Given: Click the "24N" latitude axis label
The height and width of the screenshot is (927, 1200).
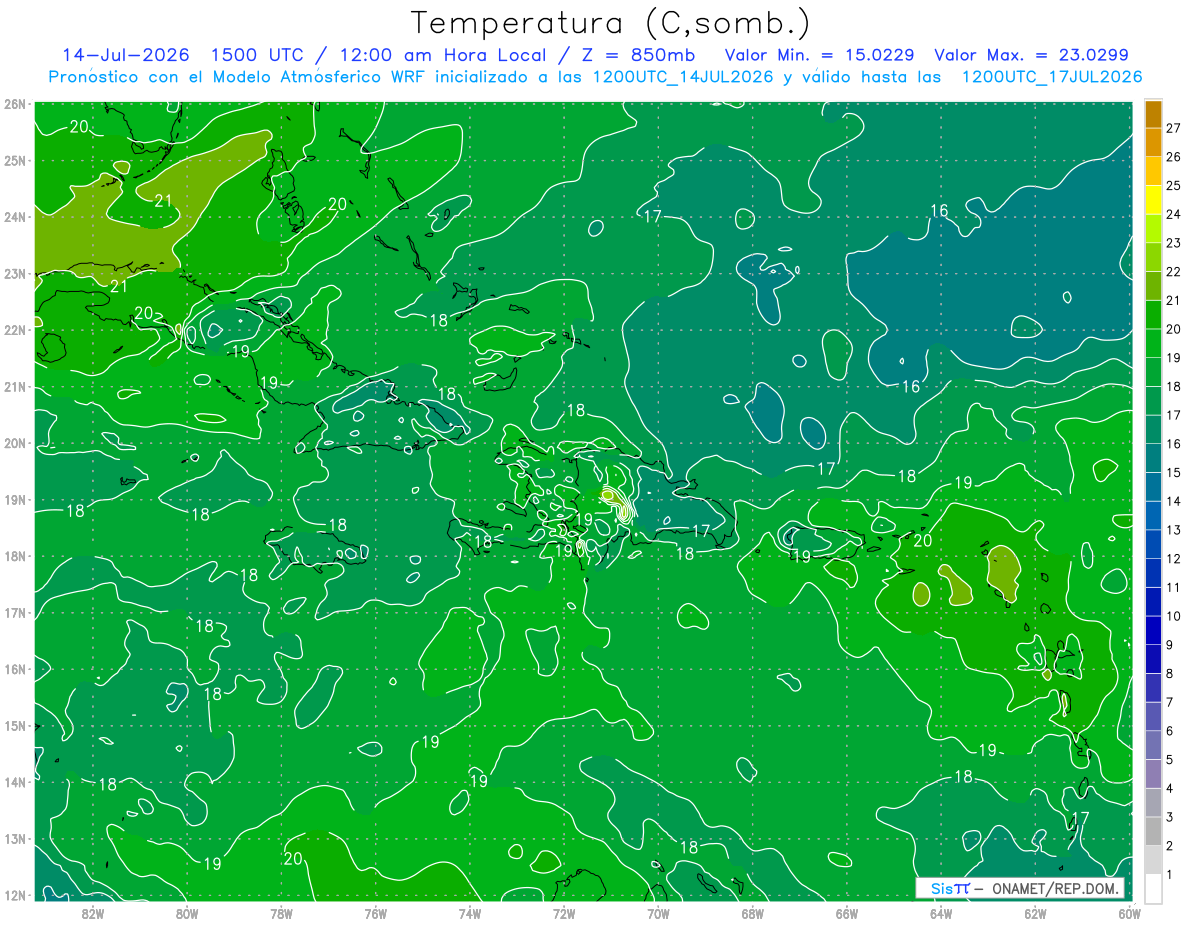Looking at the screenshot, I should coord(14,217).
